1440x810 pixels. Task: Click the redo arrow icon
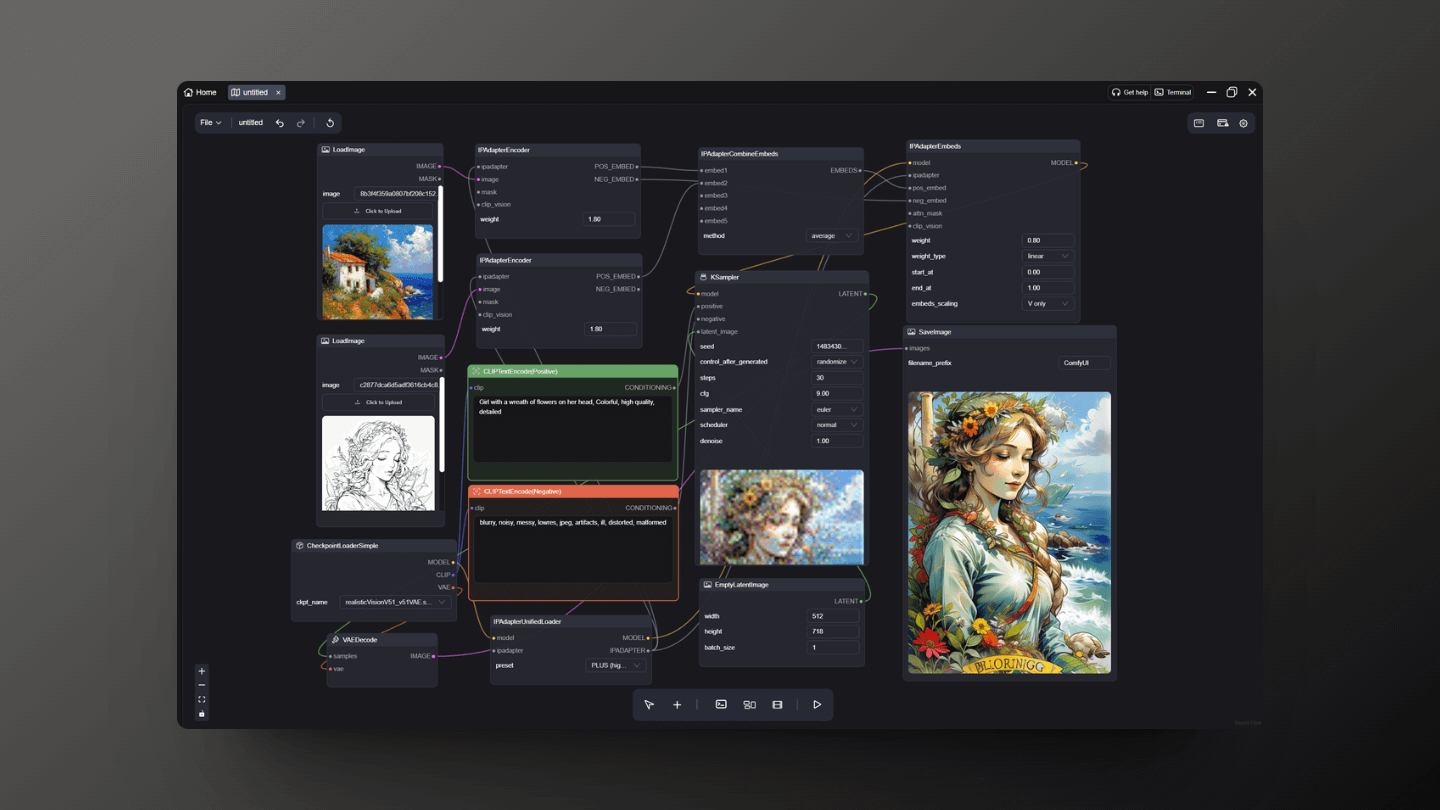pos(301,123)
